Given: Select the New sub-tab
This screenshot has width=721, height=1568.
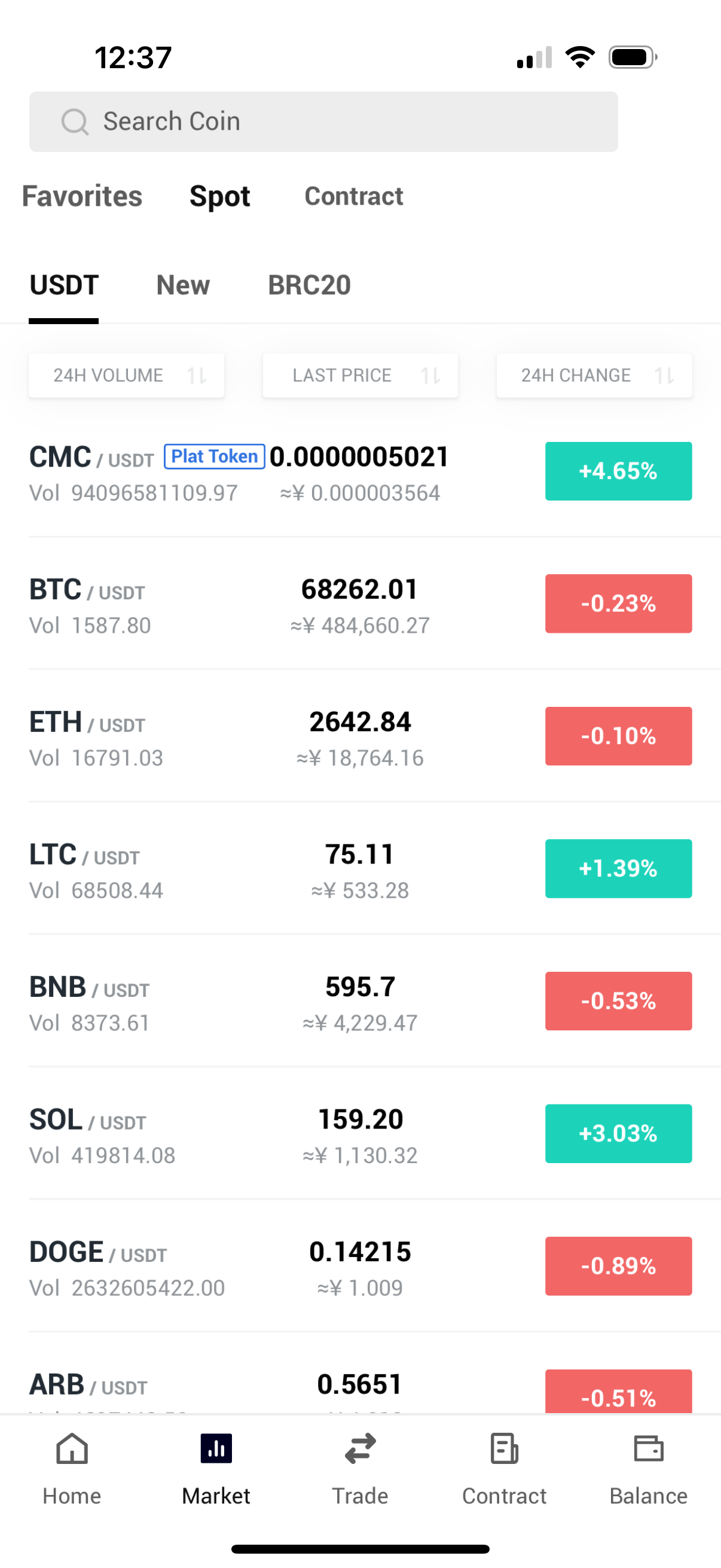Looking at the screenshot, I should 183,285.
